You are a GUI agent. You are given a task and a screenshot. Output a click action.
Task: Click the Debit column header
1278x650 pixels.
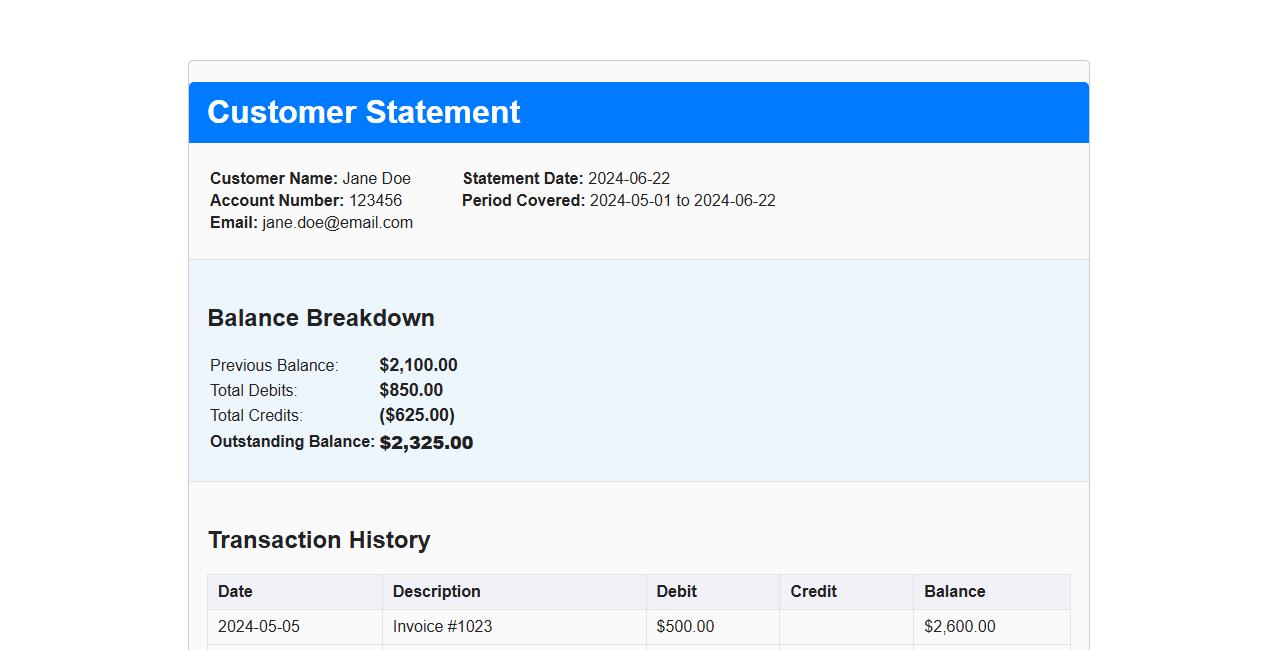[x=676, y=591]
